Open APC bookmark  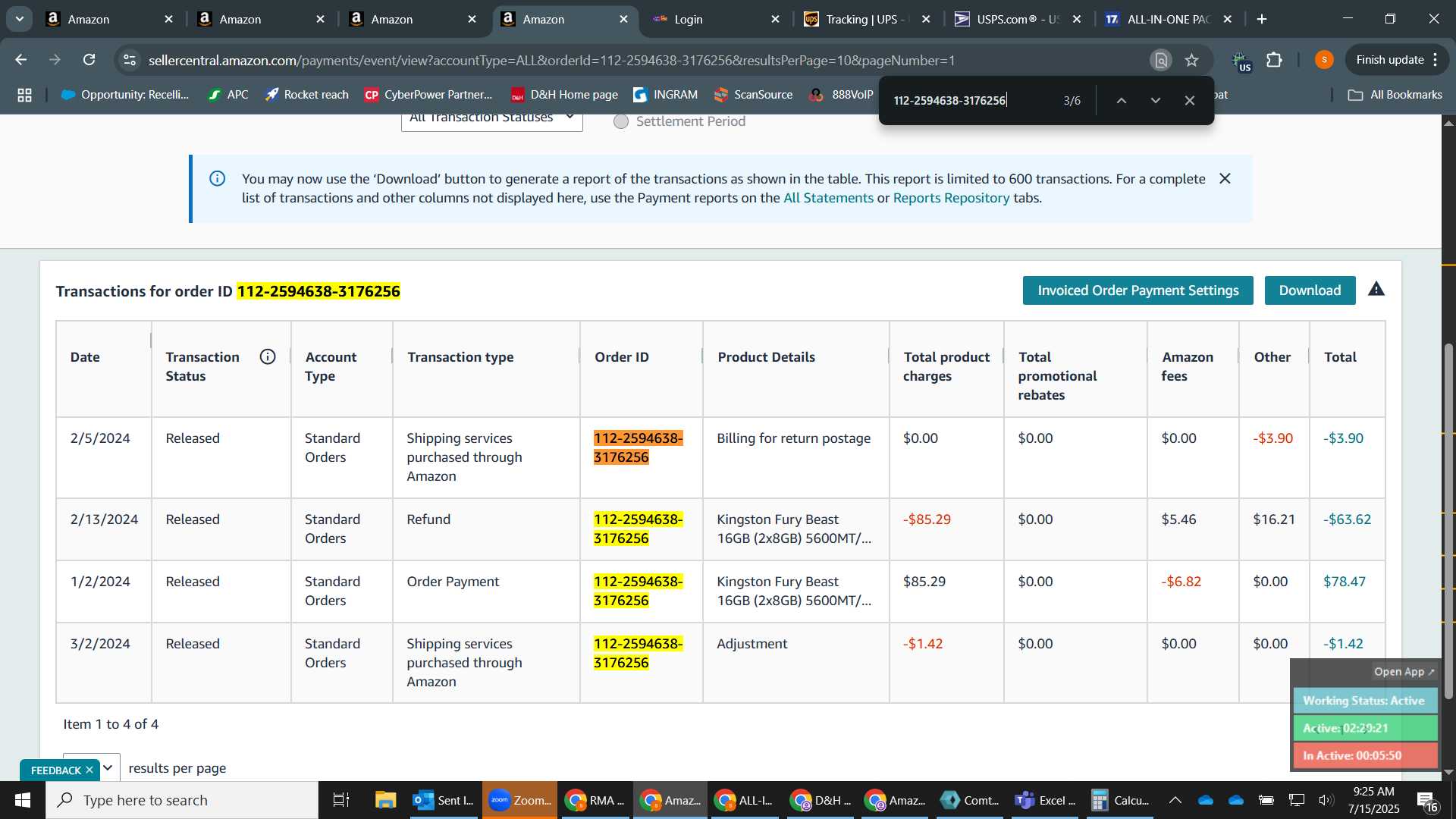(228, 95)
